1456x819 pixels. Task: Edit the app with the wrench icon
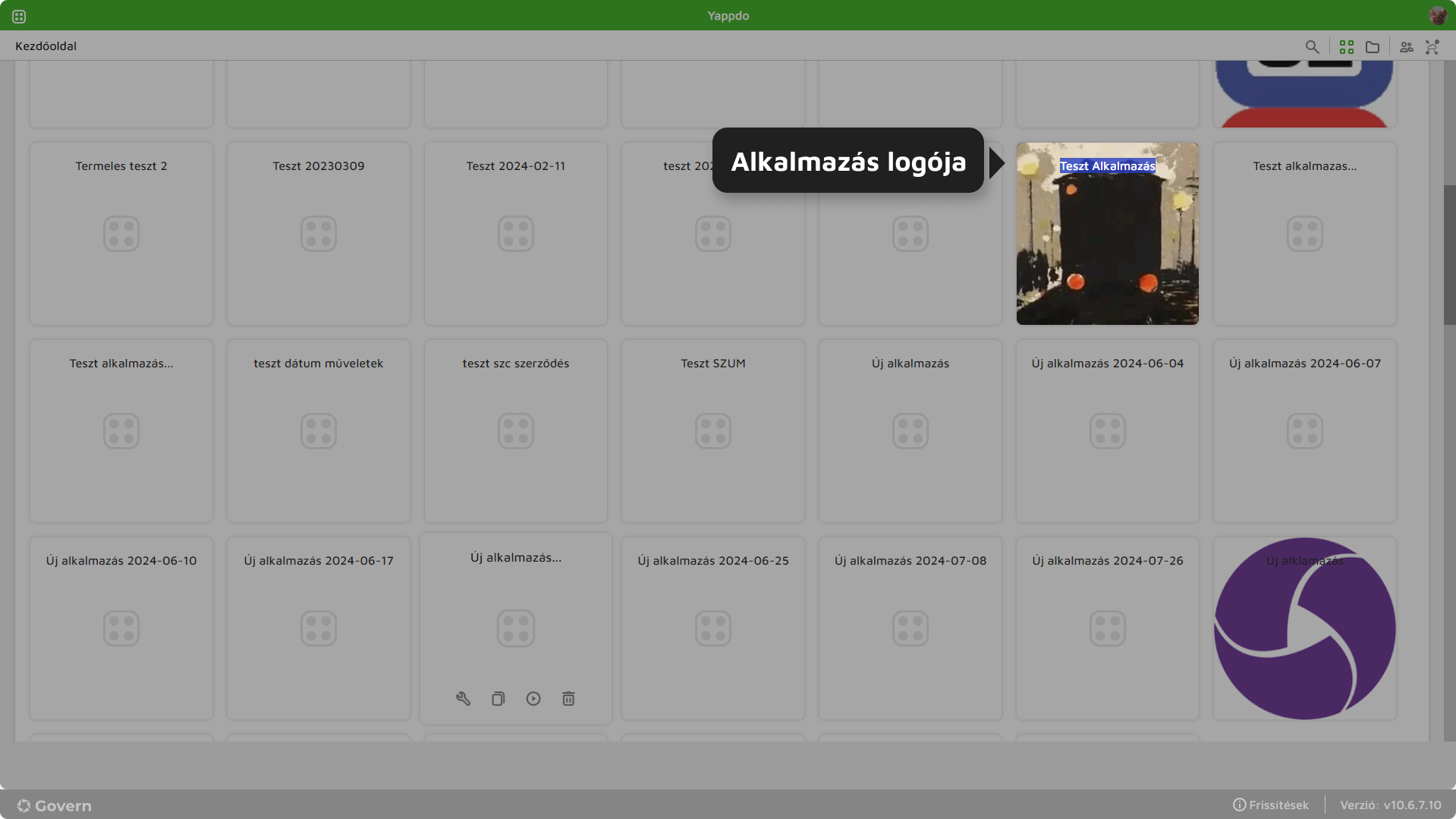[463, 698]
